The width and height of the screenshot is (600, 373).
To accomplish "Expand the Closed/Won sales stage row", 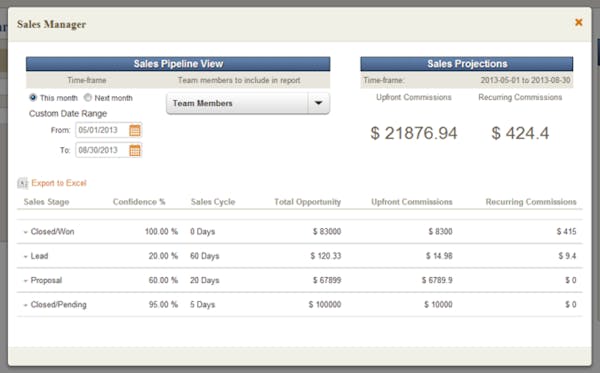I will point(26,232).
